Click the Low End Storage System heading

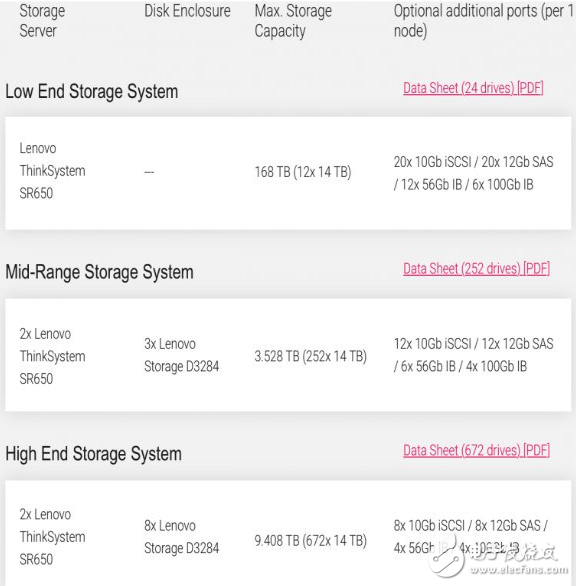(92, 92)
